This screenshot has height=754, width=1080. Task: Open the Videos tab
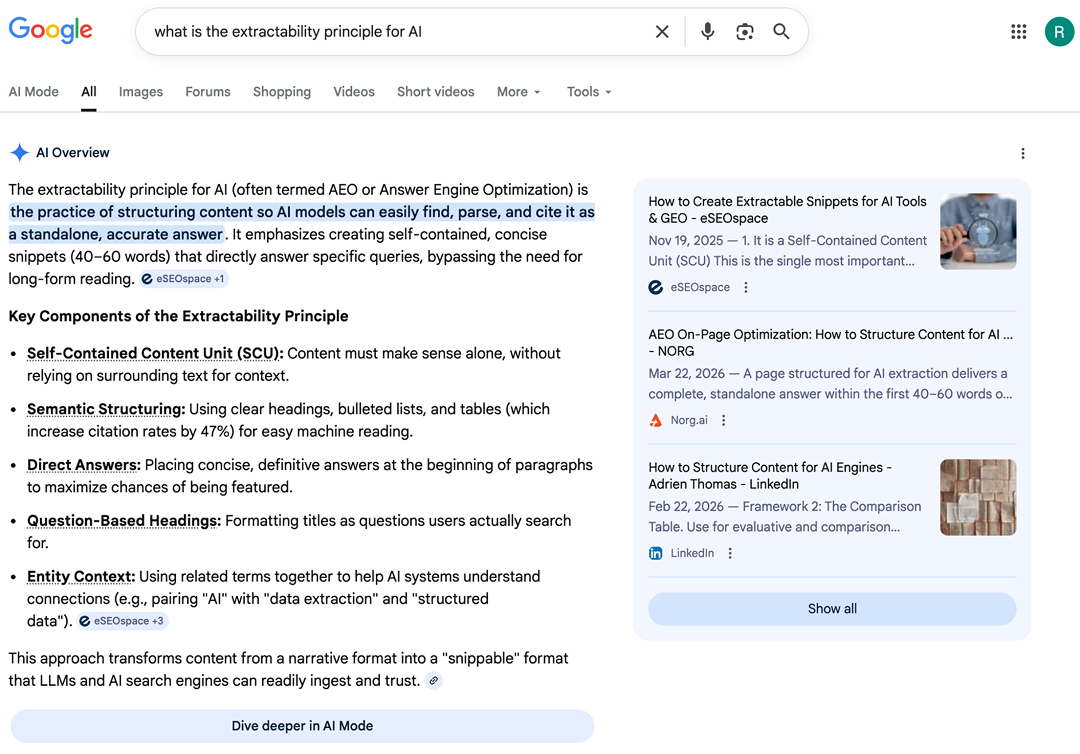354,92
